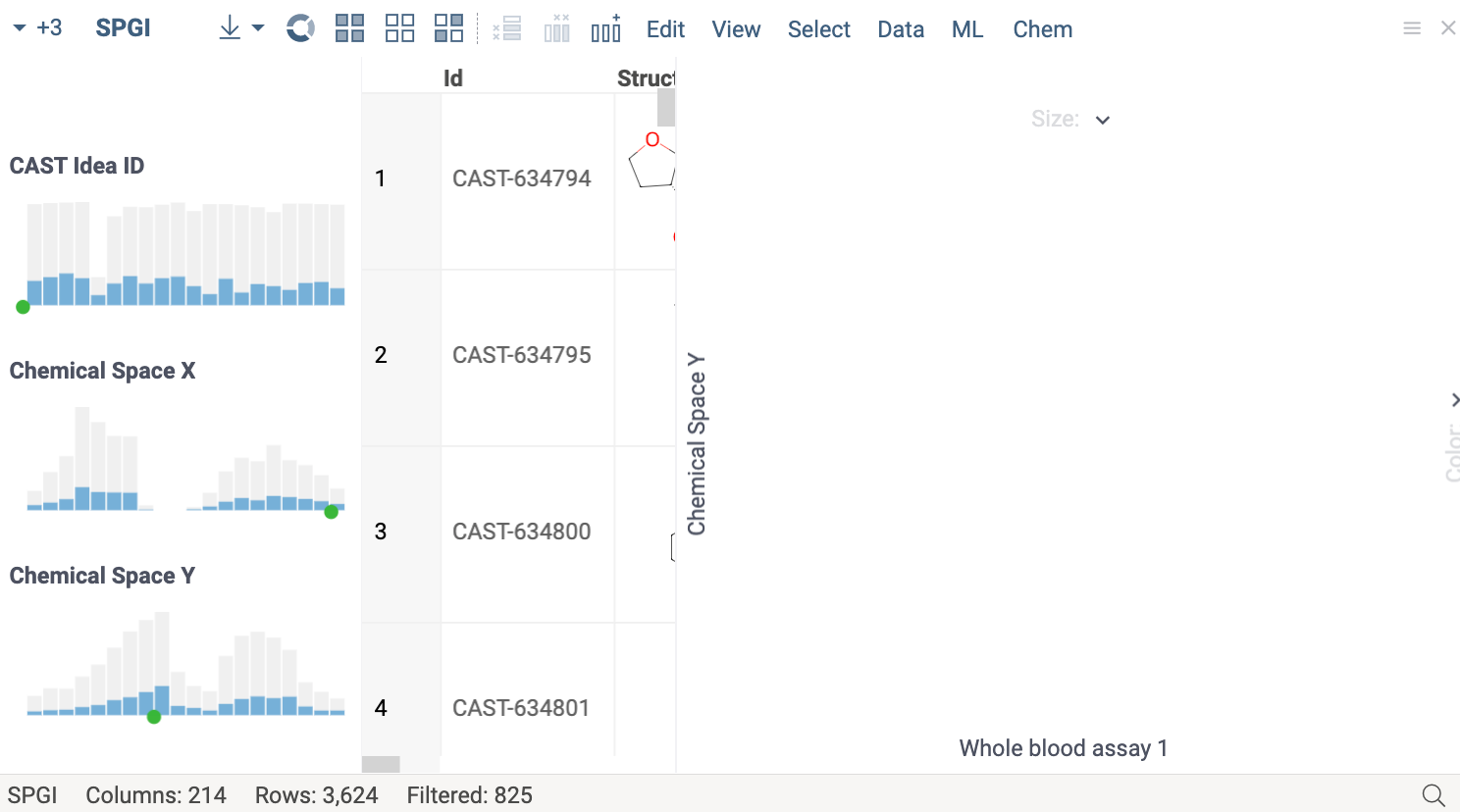Screen dimensions: 1460x812
Task: Expand the collapsed Color panel chevron
Action: (1455, 400)
